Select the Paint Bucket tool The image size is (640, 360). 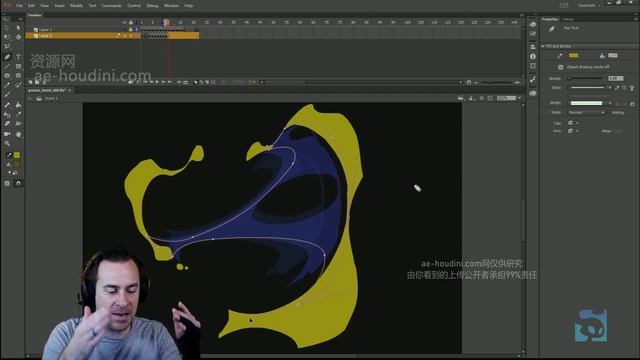[x=18, y=105]
